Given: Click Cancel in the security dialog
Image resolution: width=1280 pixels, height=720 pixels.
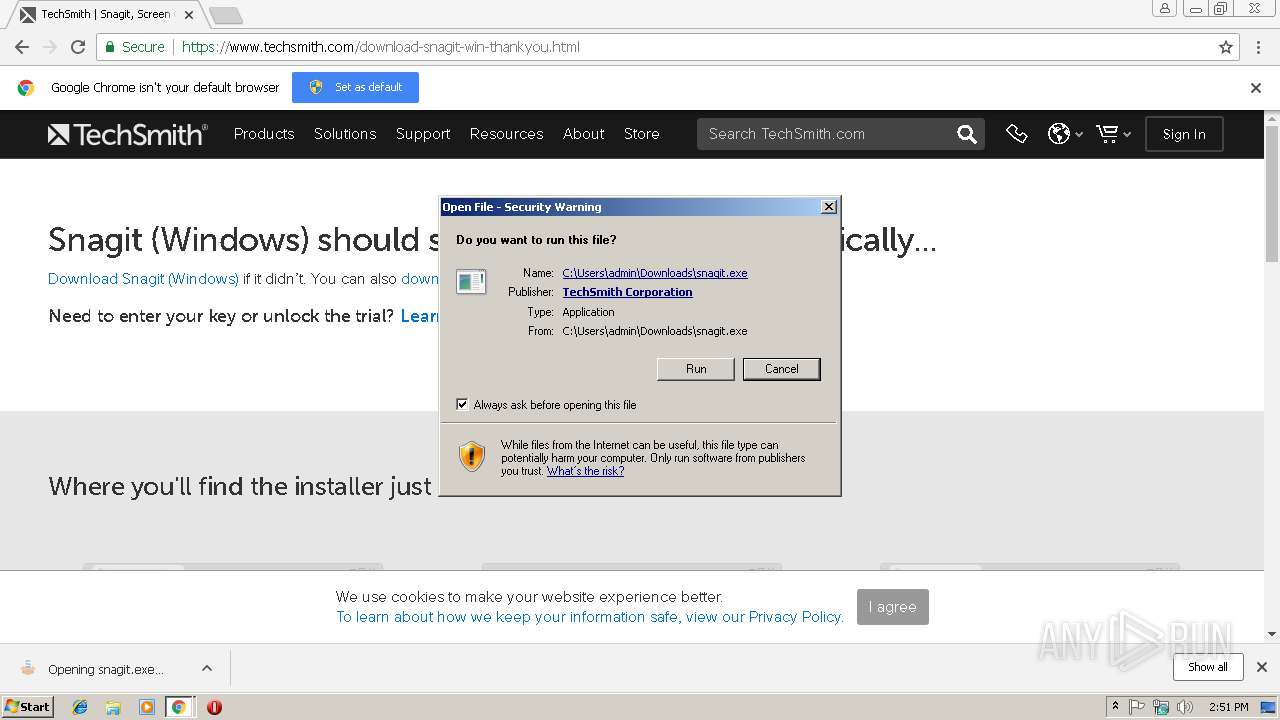Looking at the screenshot, I should click(782, 369).
